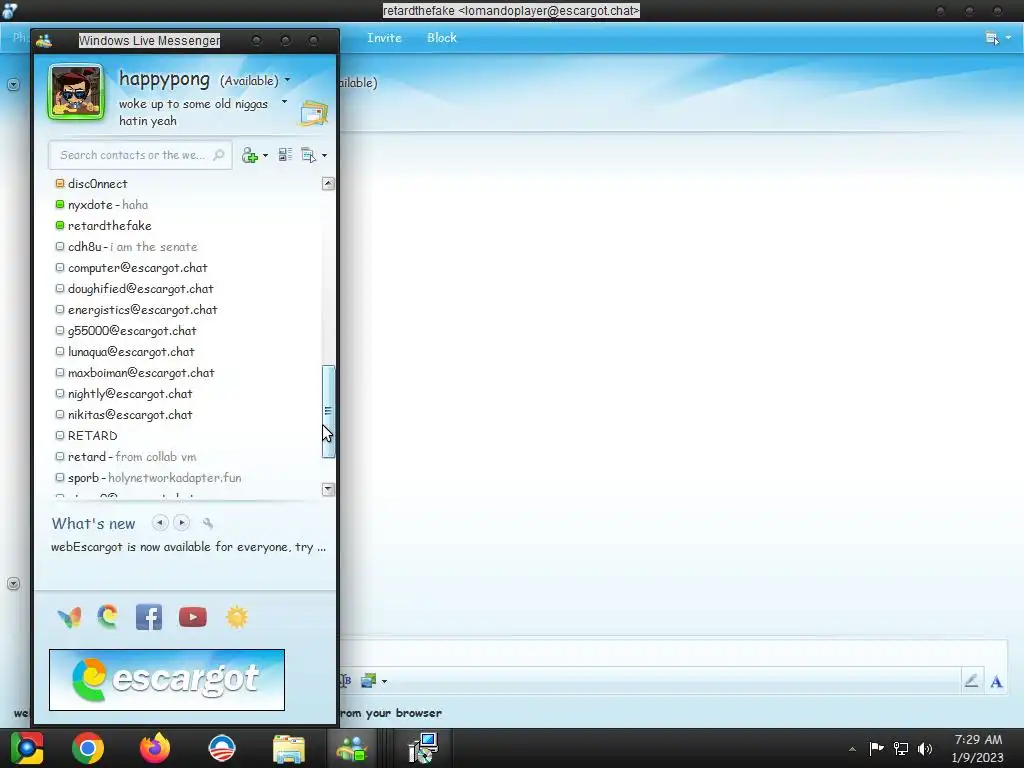Image resolution: width=1024 pixels, height=768 pixels.
Task: Click the MSN butterfly icon
Action: (x=69, y=617)
